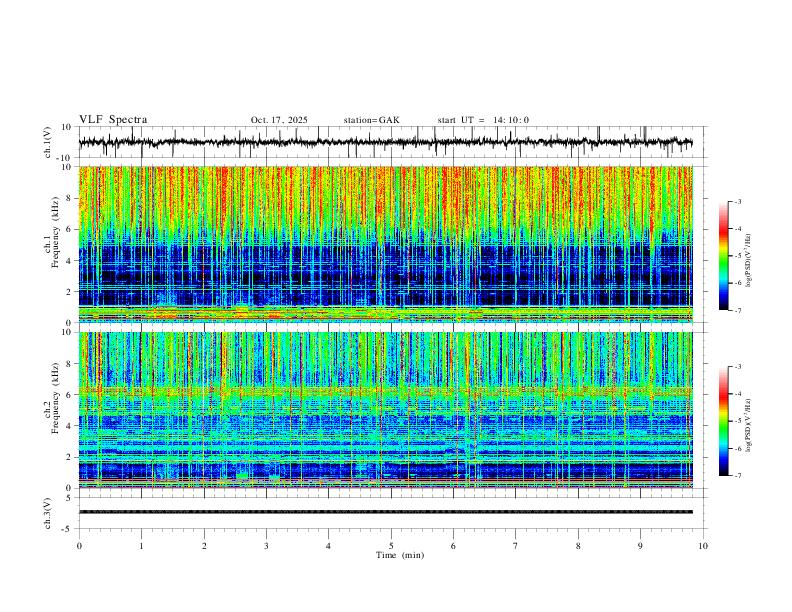This screenshot has width=792, height=612.
Task: Click the "ch.3(V)" axis label
Action: (48, 513)
